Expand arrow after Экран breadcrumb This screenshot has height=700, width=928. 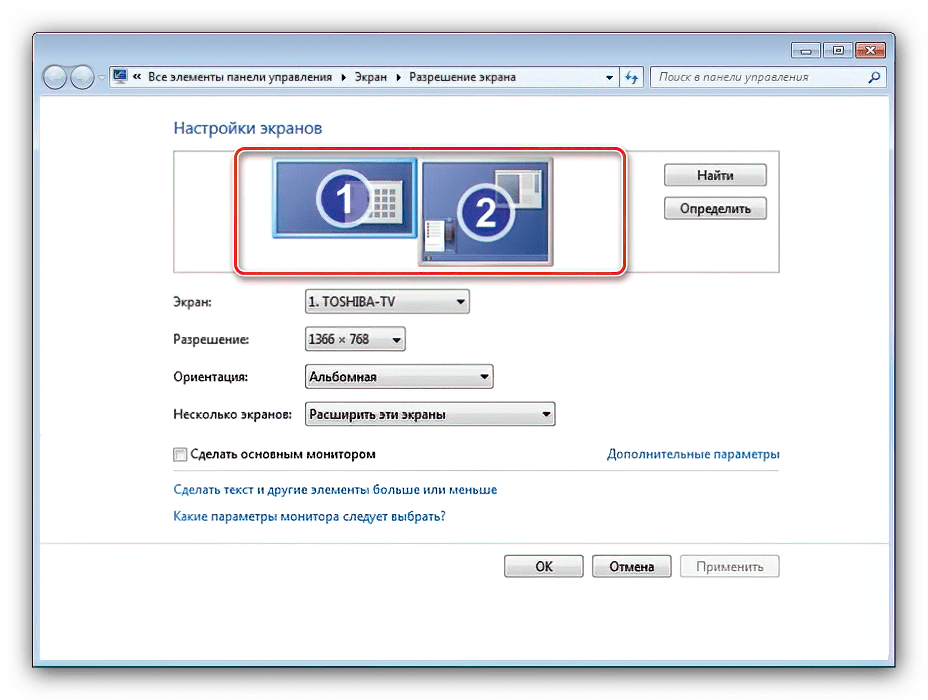coord(398,78)
